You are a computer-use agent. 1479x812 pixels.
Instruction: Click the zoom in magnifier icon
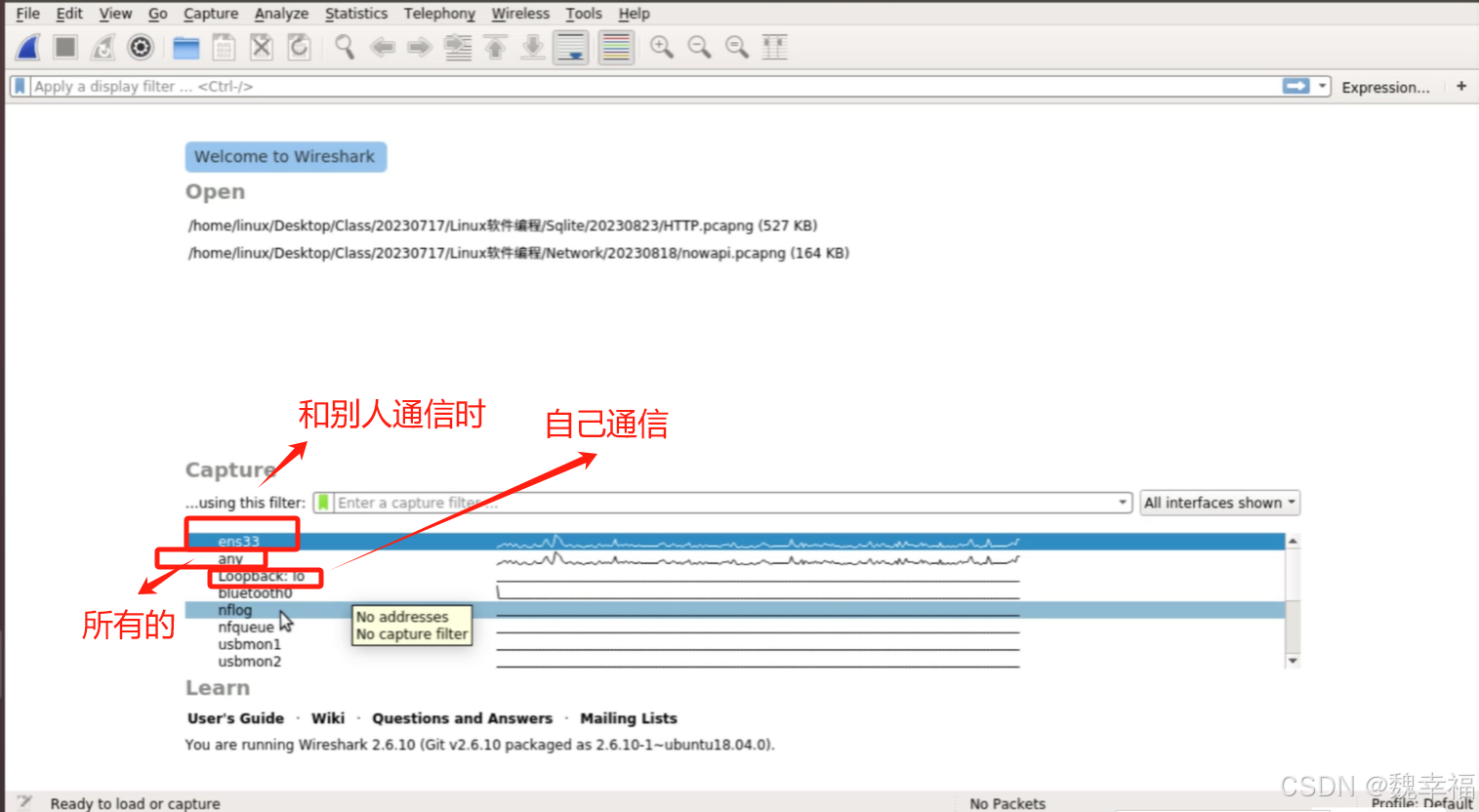[x=662, y=47]
